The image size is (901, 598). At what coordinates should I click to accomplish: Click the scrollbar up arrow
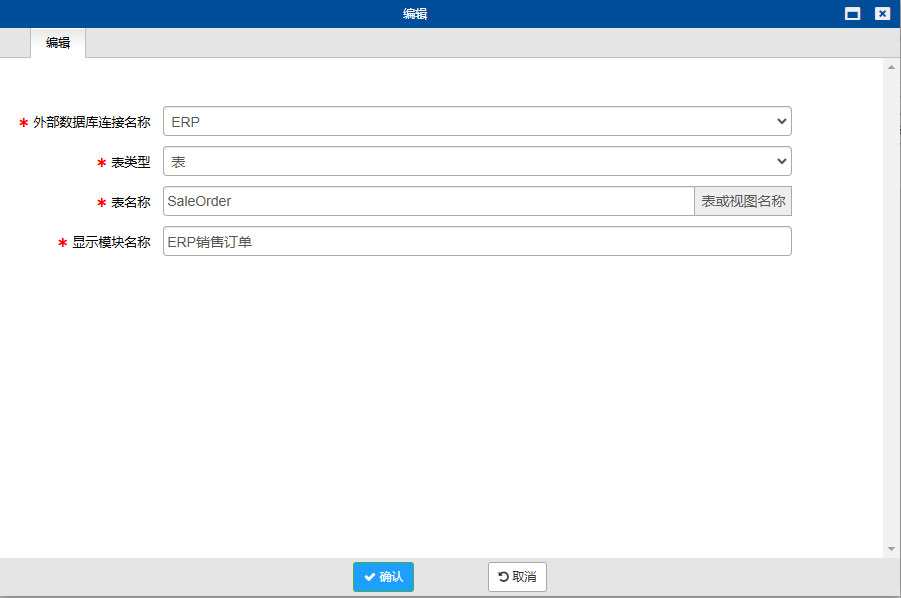pyautogui.click(x=890, y=66)
